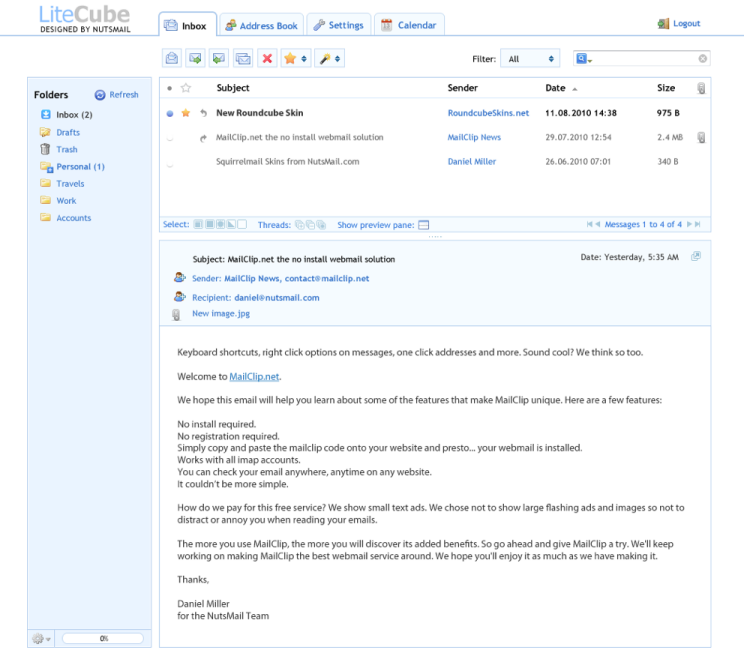Open the folder actions gear menu
Viewport: 744px width, 665px height.
tap(41, 638)
